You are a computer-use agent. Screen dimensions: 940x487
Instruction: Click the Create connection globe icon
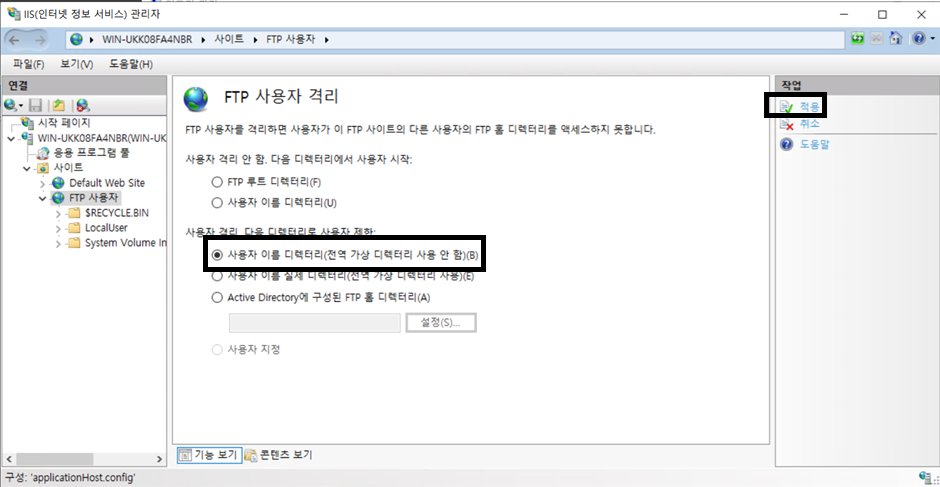pyautogui.click(x=11, y=105)
